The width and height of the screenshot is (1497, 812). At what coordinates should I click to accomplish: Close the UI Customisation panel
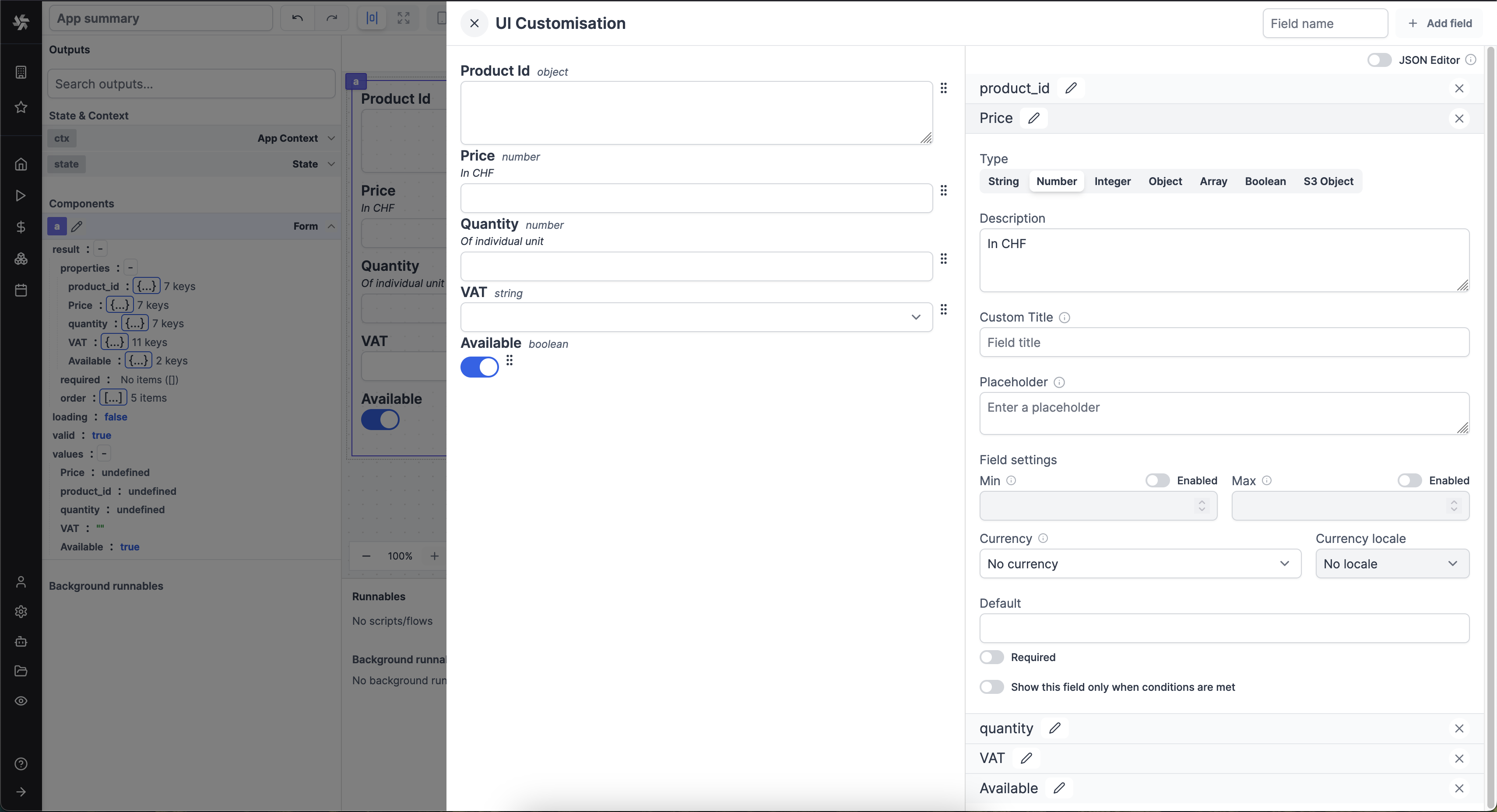(x=474, y=23)
